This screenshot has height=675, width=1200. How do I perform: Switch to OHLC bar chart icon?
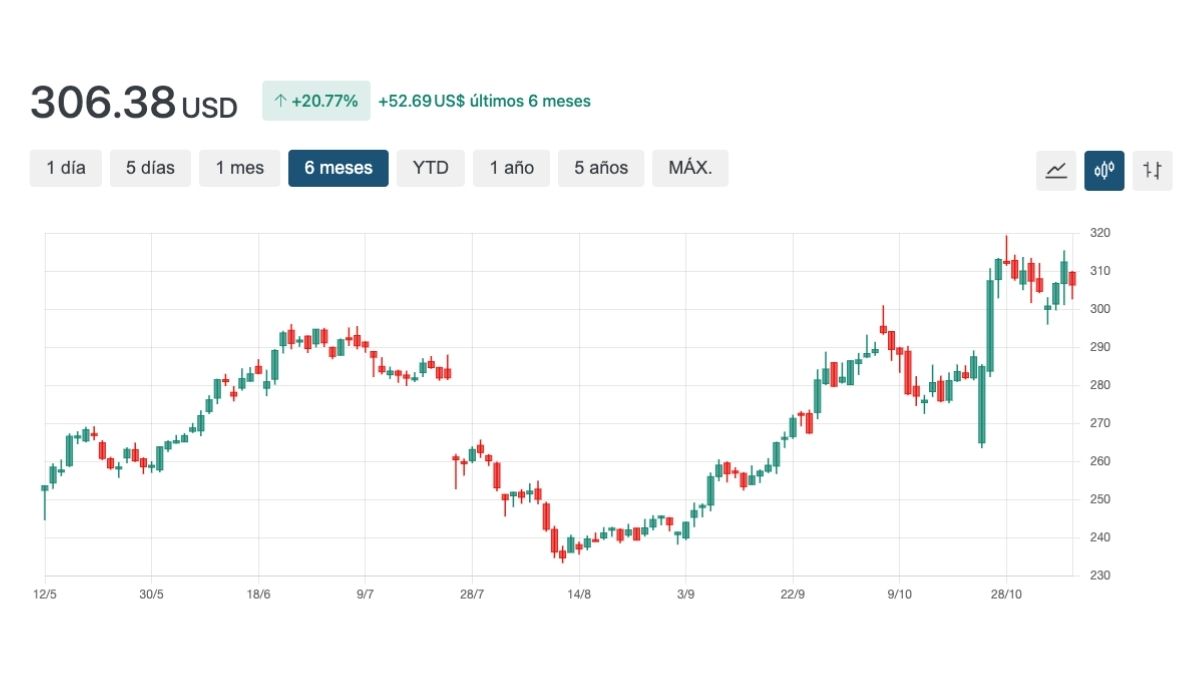click(1152, 170)
